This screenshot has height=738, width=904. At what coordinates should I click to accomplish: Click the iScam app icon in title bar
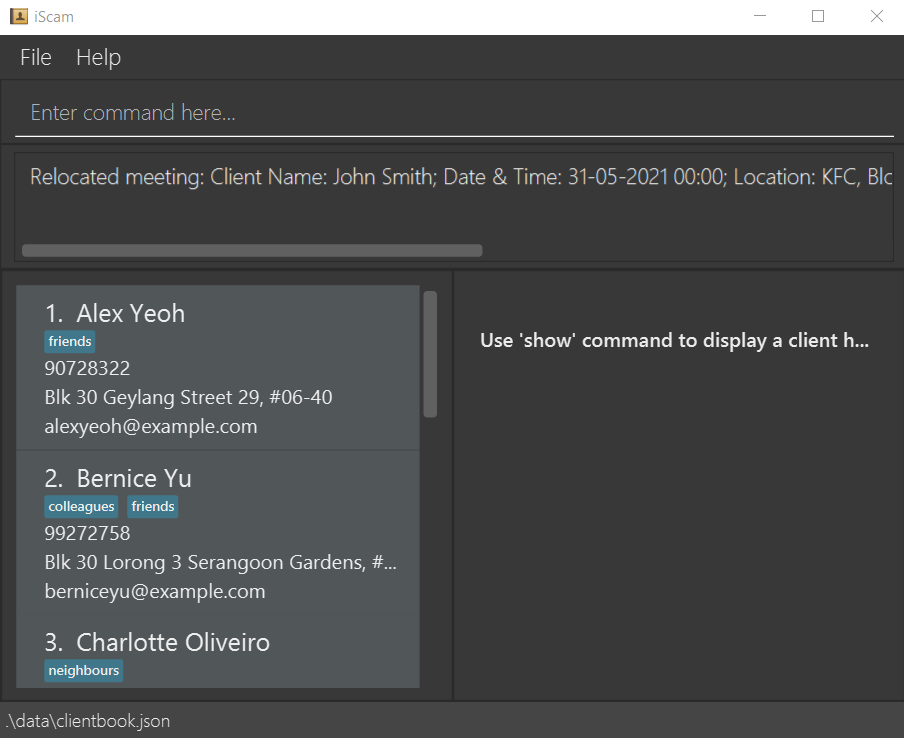(19, 16)
